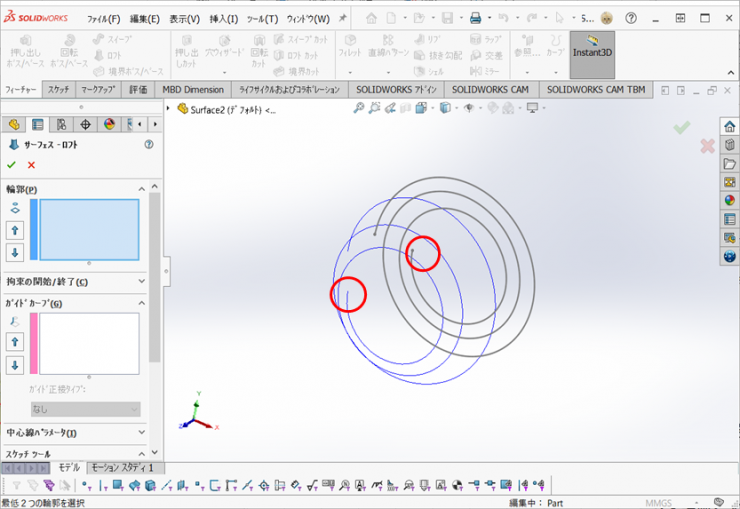Open the Surface-Loft help question icon
The width and height of the screenshot is (740, 509).
click(x=149, y=145)
